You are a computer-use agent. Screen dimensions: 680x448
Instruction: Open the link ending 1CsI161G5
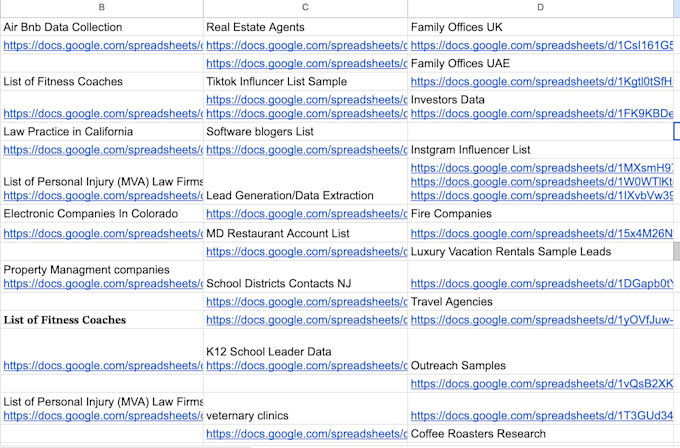[x=542, y=45]
